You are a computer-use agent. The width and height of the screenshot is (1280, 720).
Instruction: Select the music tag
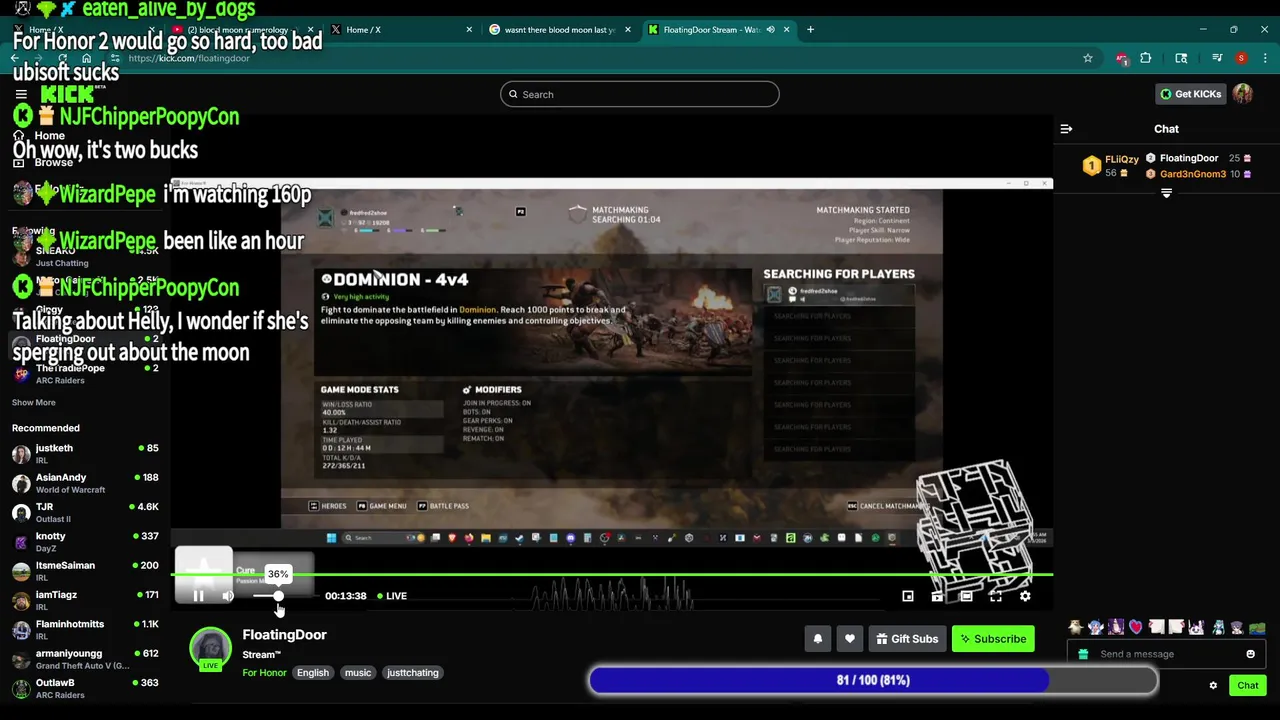pos(358,673)
